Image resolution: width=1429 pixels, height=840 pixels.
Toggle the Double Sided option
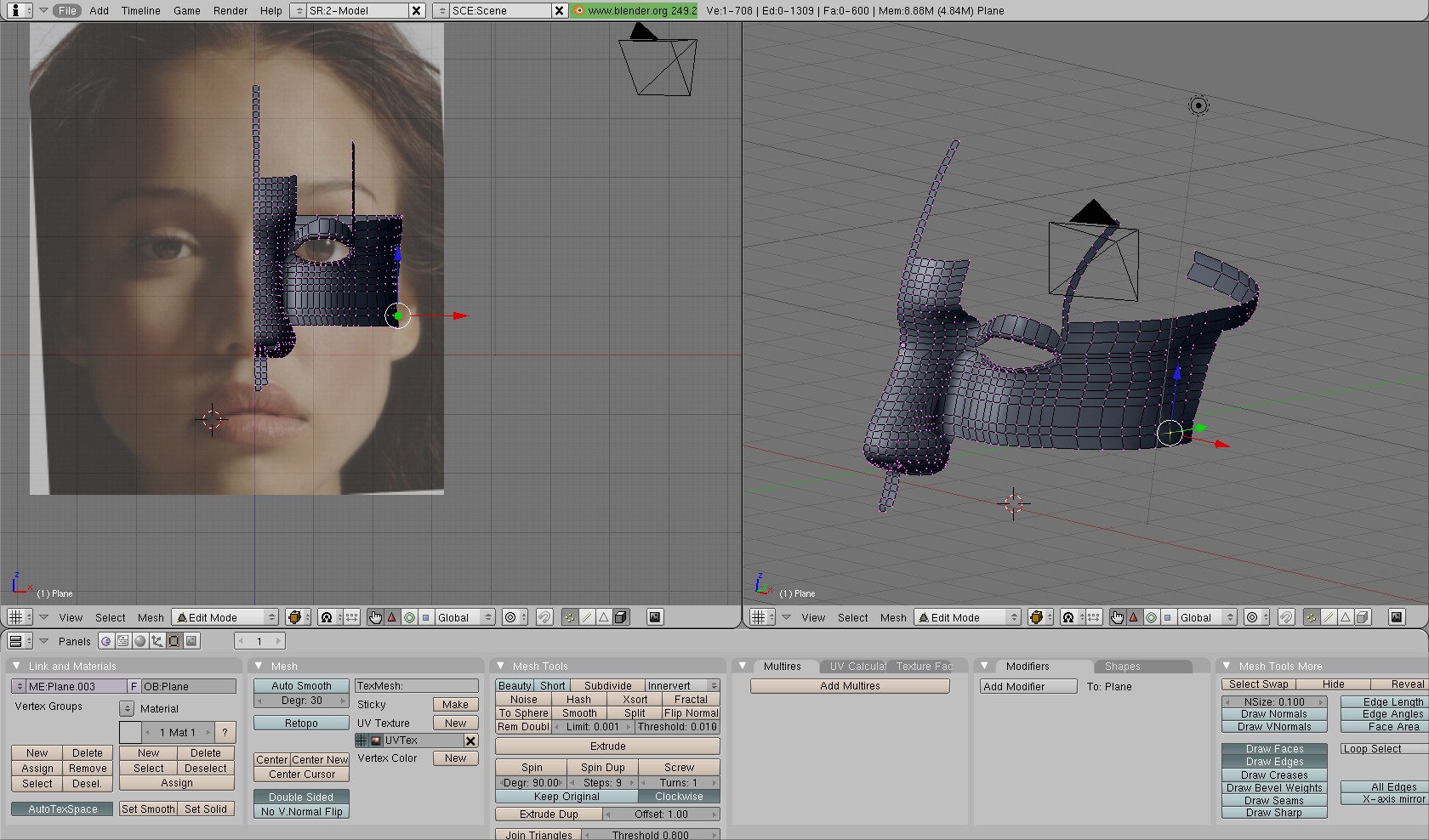(x=301, y=797)
